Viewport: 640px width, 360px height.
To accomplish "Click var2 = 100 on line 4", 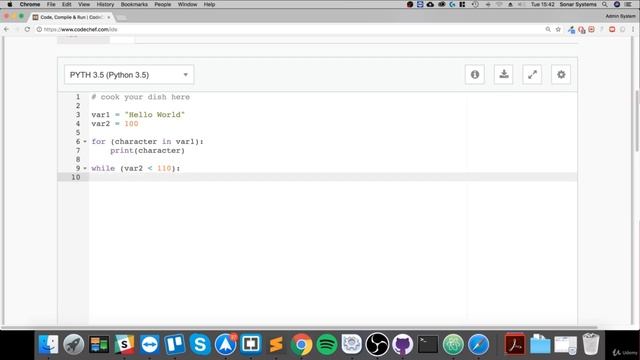I will pos(115,124).
